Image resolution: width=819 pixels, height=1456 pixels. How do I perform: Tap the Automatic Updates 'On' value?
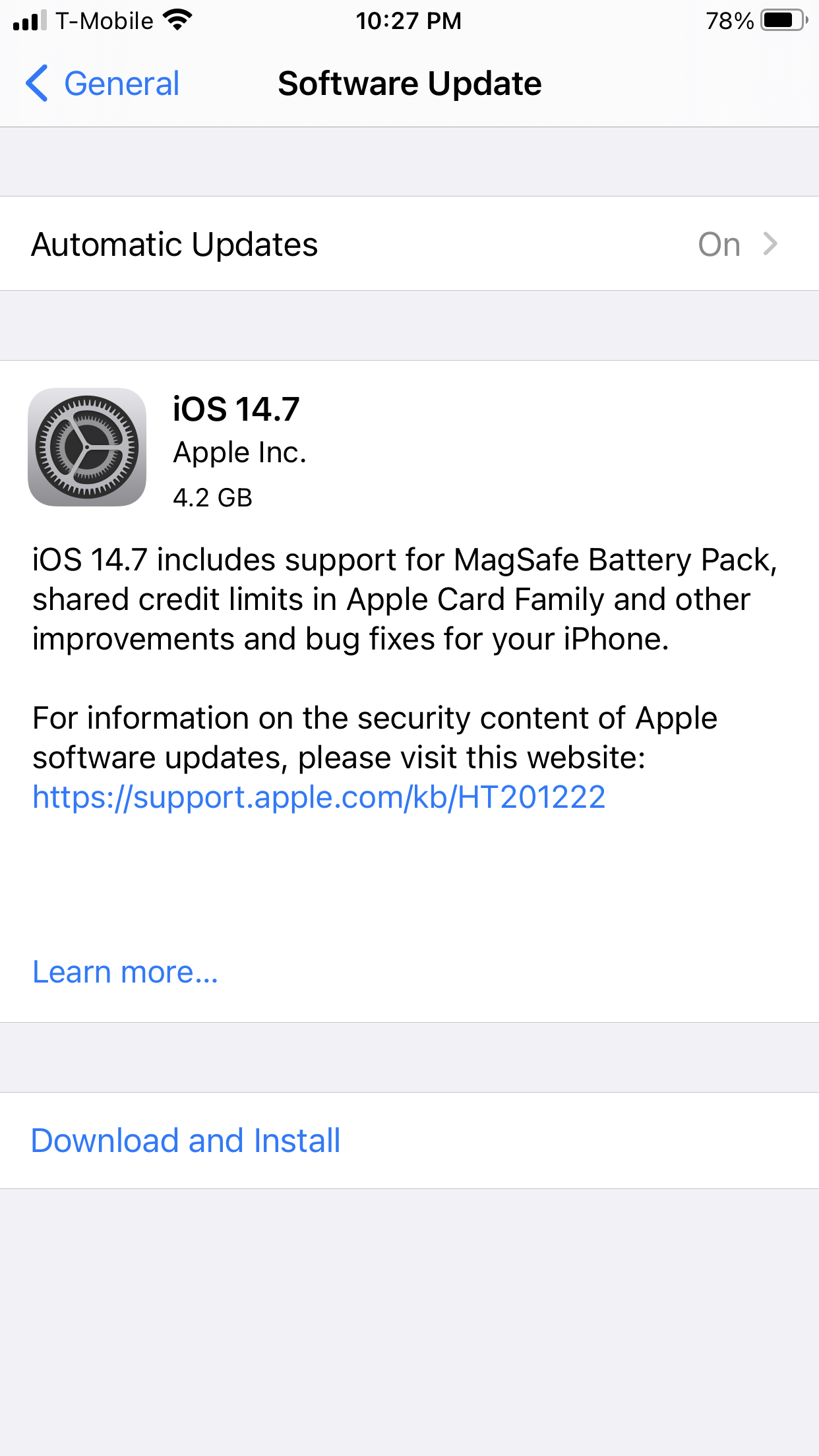coord(719,245)
